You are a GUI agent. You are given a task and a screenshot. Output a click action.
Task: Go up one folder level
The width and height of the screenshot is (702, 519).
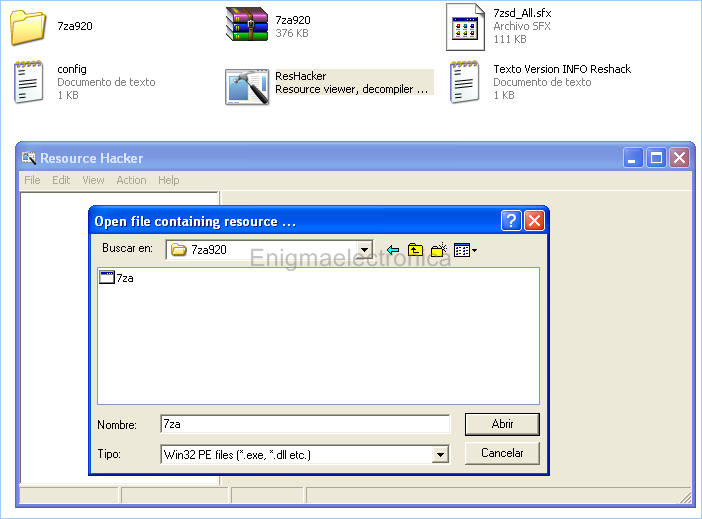point(415,250)
